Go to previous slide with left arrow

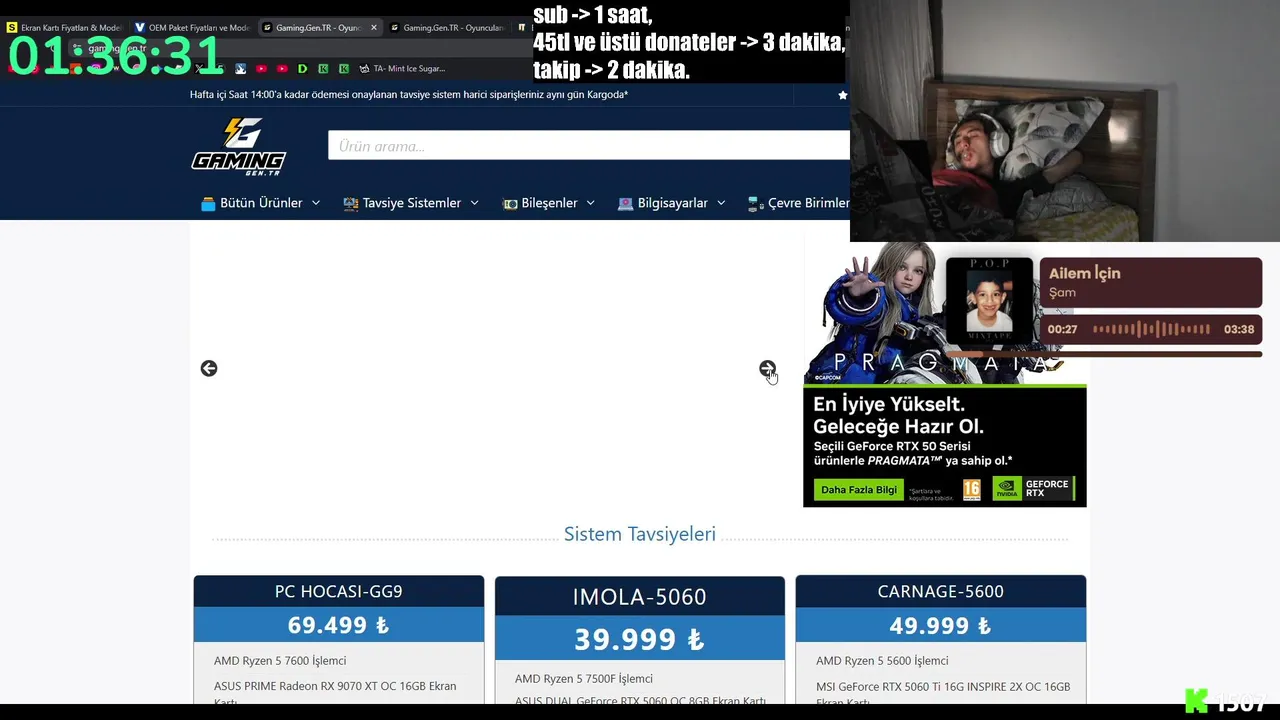coord(209,368)
